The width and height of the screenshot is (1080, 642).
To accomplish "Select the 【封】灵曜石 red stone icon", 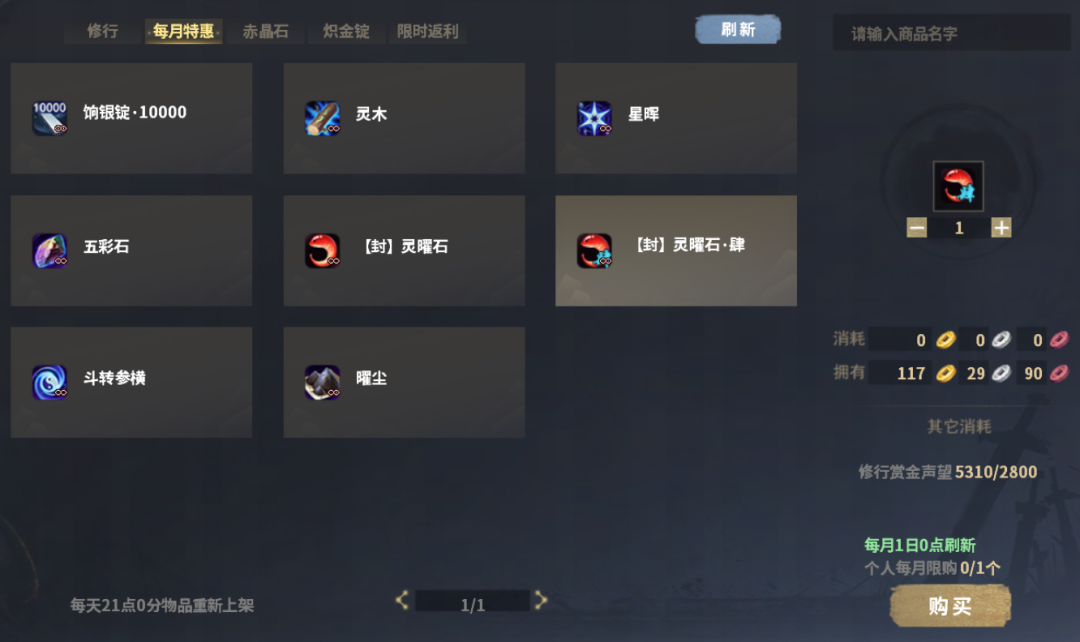I will pos(322,250).
